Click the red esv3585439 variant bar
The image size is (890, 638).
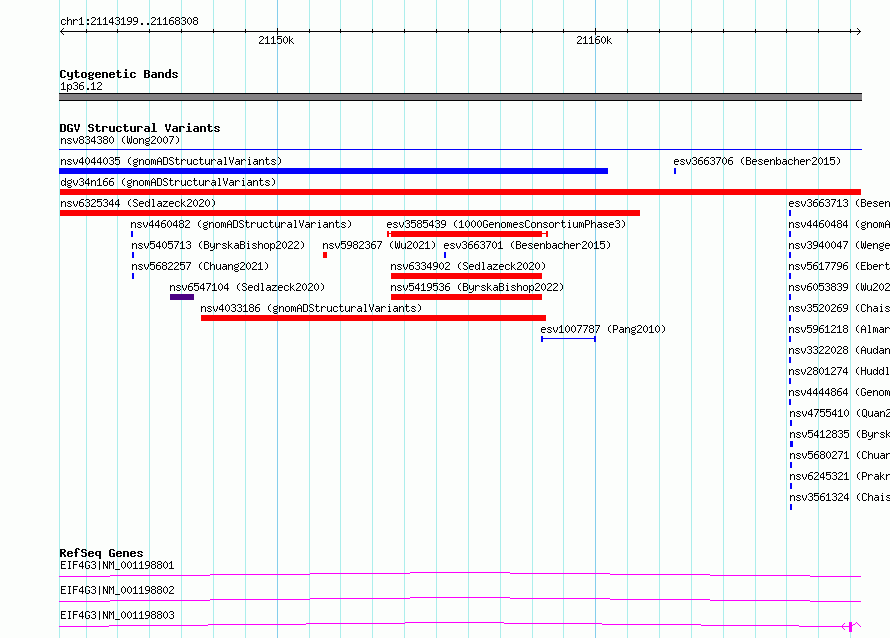[x=467, y=234]
